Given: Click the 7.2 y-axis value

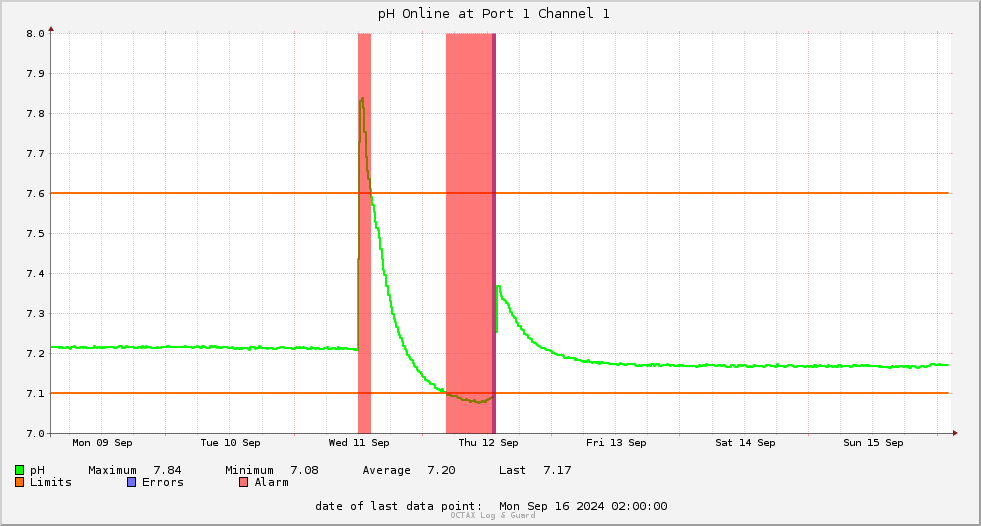Looking at the screenshot, I should tap(36, 354).
